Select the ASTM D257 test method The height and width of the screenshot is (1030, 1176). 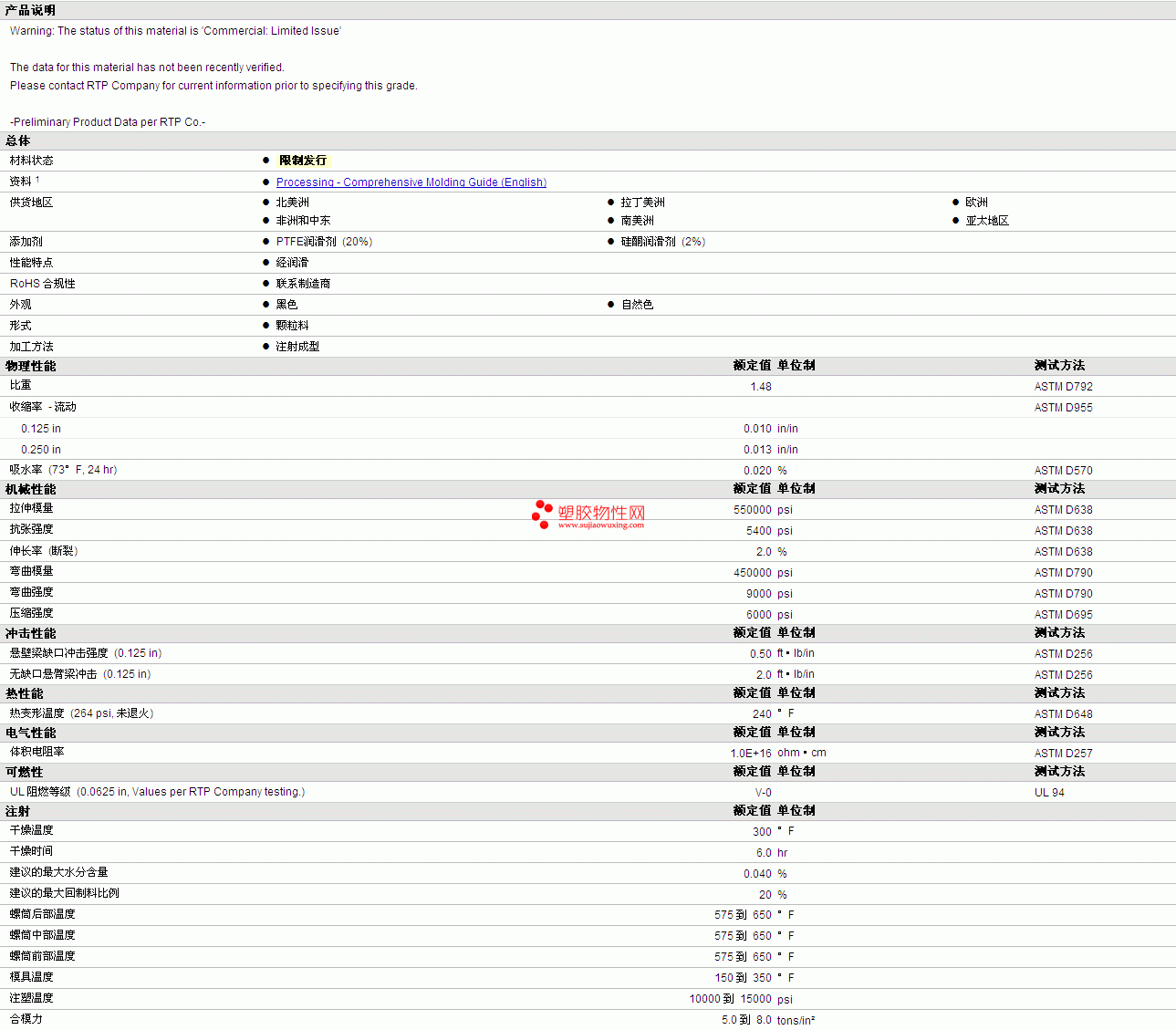(1064, 754)
